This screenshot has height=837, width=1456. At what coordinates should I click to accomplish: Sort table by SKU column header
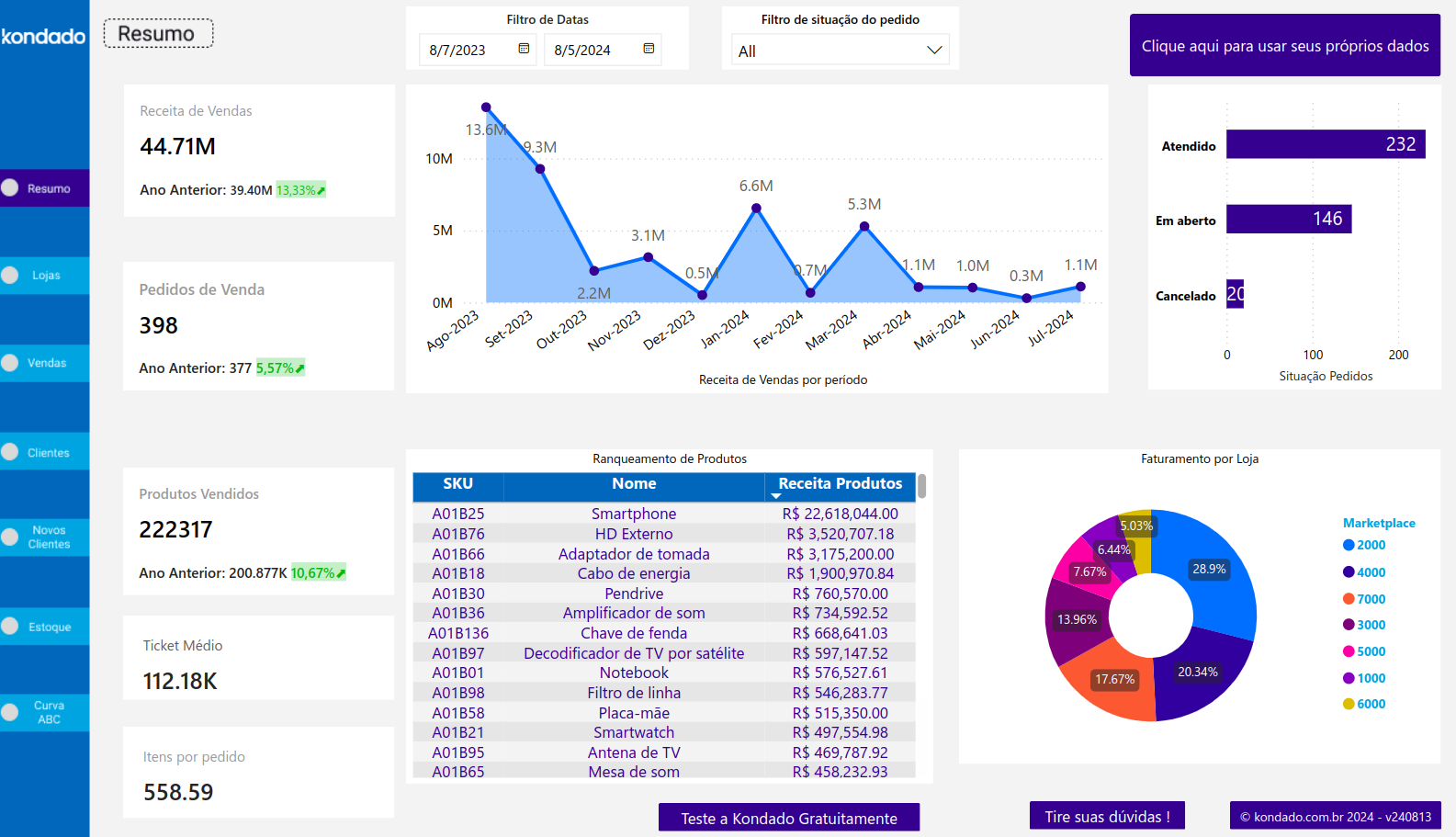tap(457, 484)
